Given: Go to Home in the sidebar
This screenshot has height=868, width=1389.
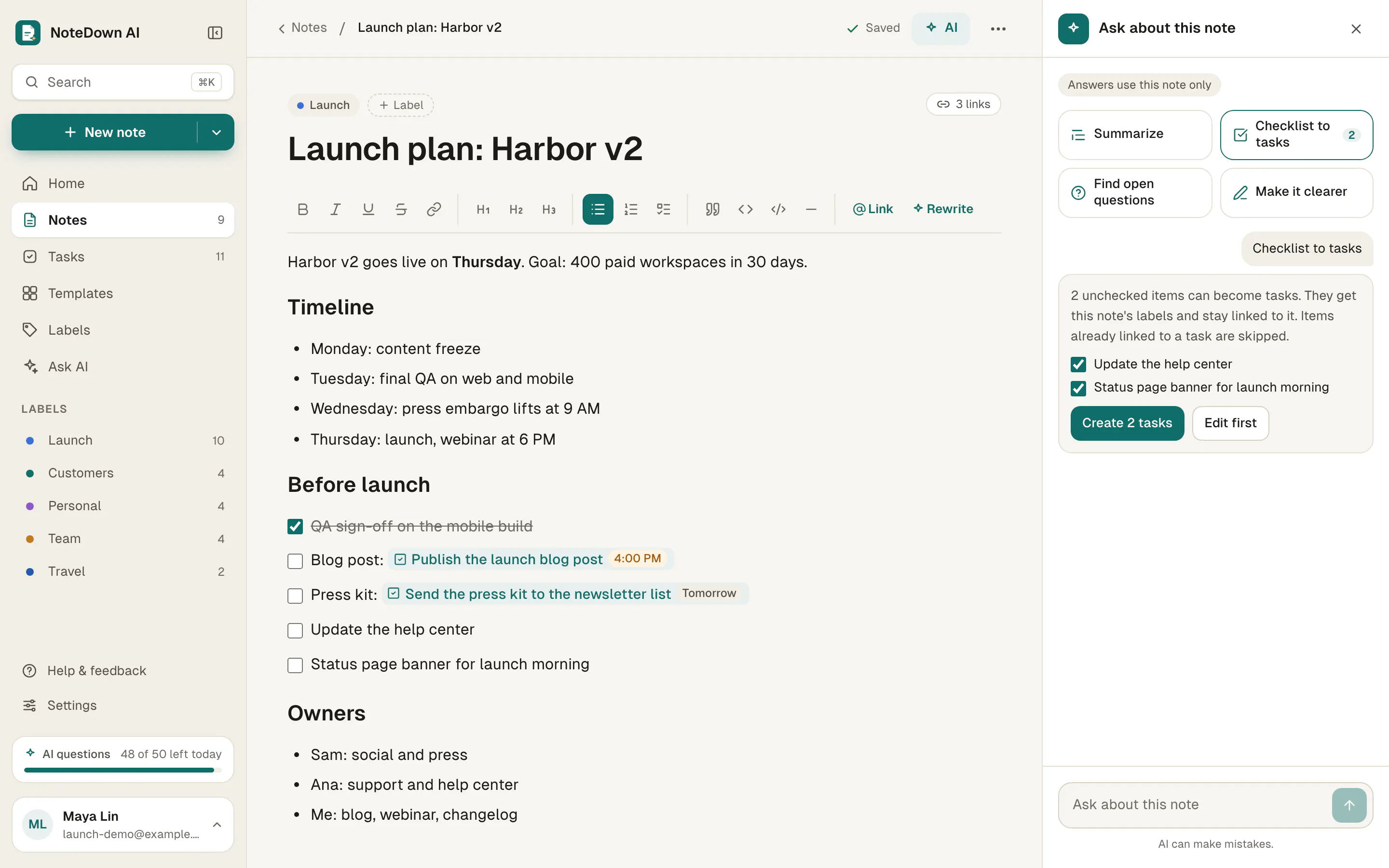Looking at the screenshot, I should [x=123, y=183].
